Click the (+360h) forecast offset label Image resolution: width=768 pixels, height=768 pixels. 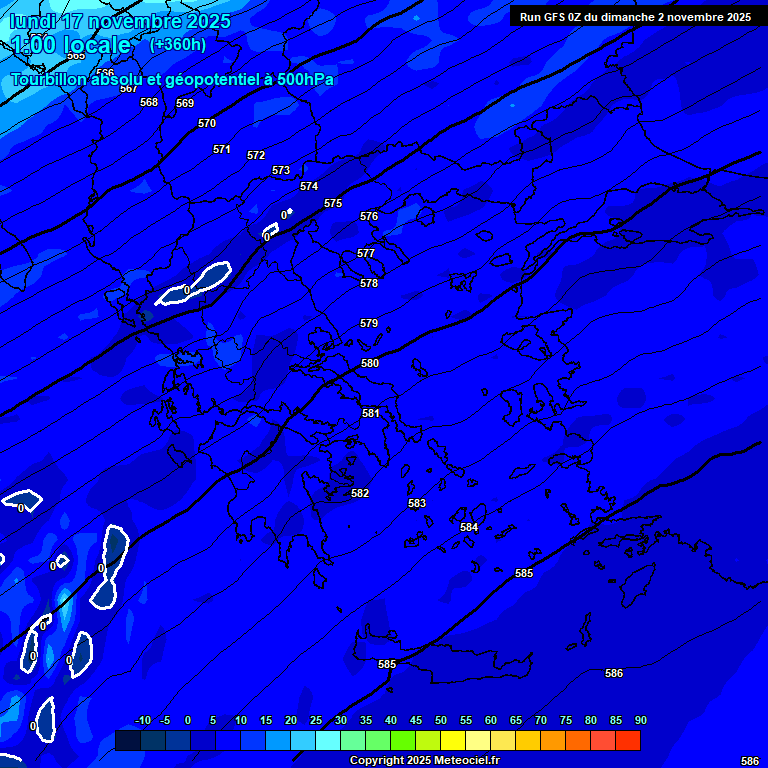178,44
